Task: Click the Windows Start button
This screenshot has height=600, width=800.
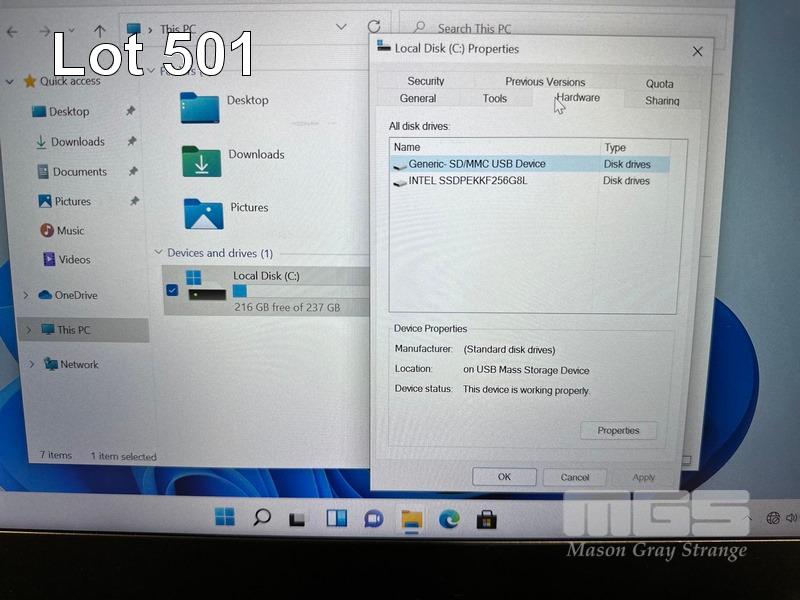Action: tap(225, 517)
